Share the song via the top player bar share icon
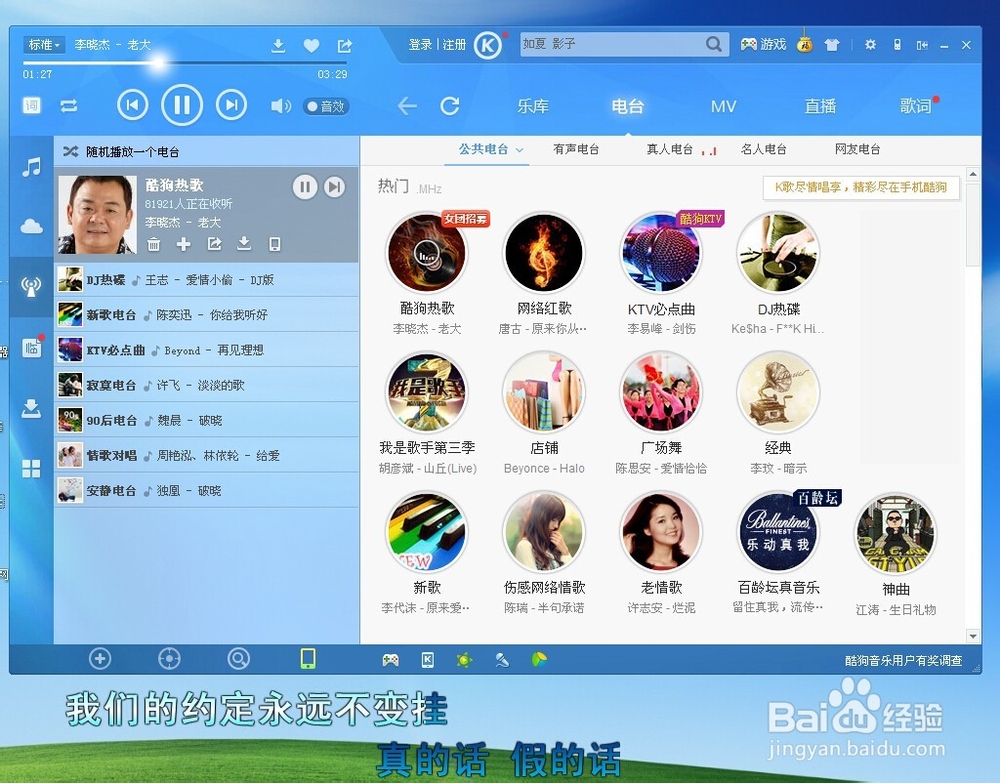This screenshot has height=783, width=1000. [344, 45]
